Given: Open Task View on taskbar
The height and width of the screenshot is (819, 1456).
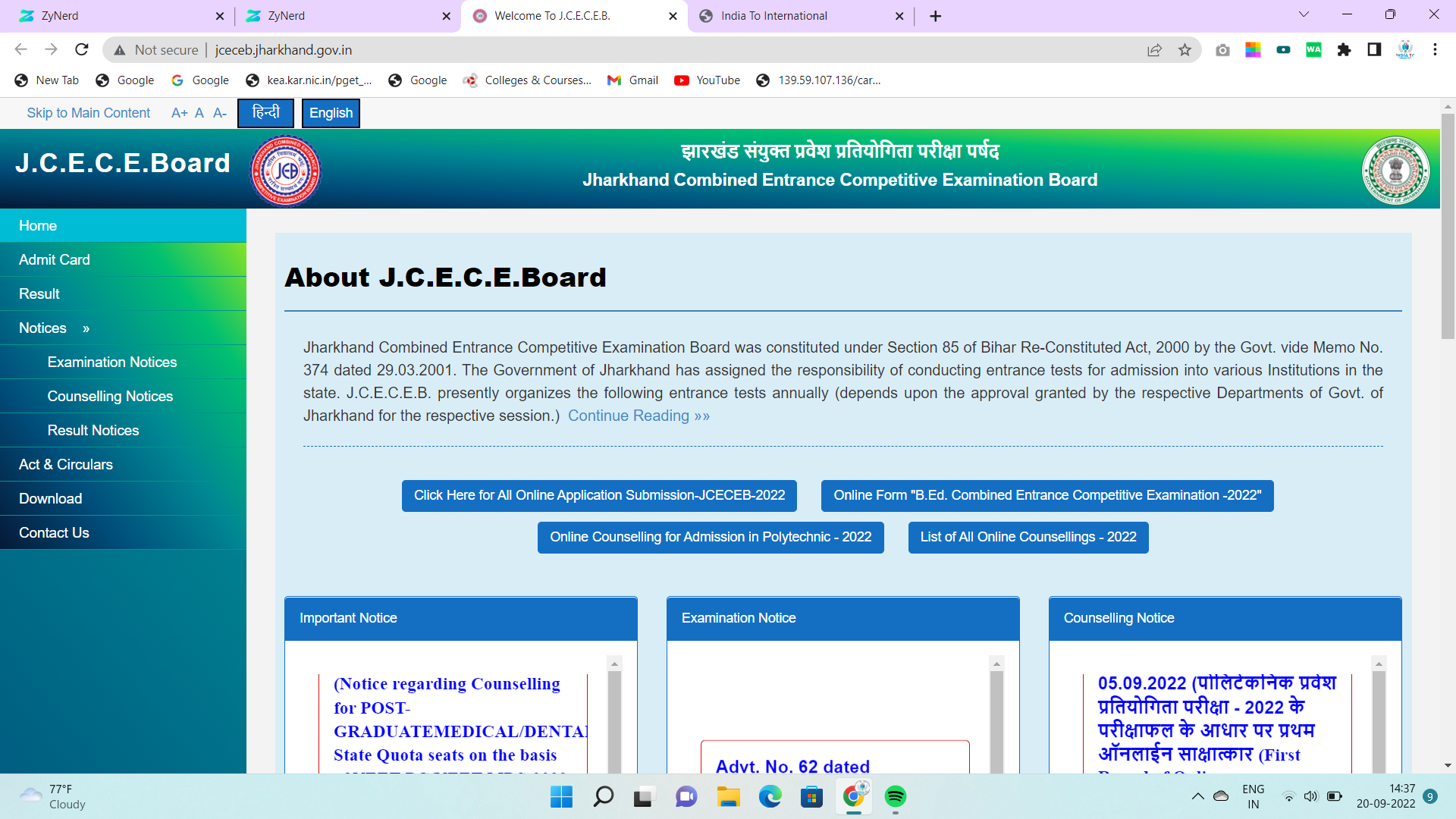Looking at the screenshot, I should 643,796.
